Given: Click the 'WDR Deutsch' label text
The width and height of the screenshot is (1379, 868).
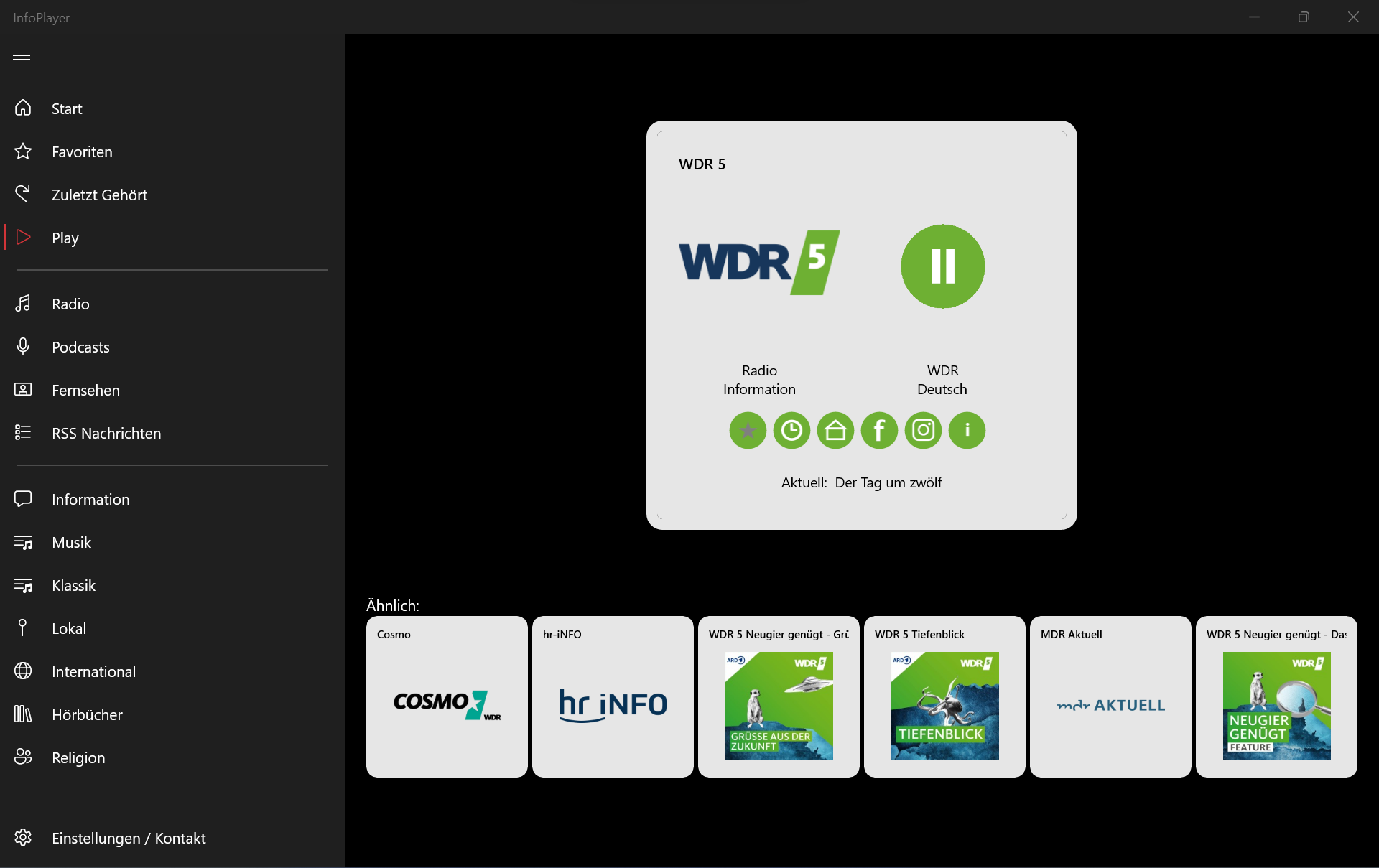Looking at the screenshot, I should (942, 380).
